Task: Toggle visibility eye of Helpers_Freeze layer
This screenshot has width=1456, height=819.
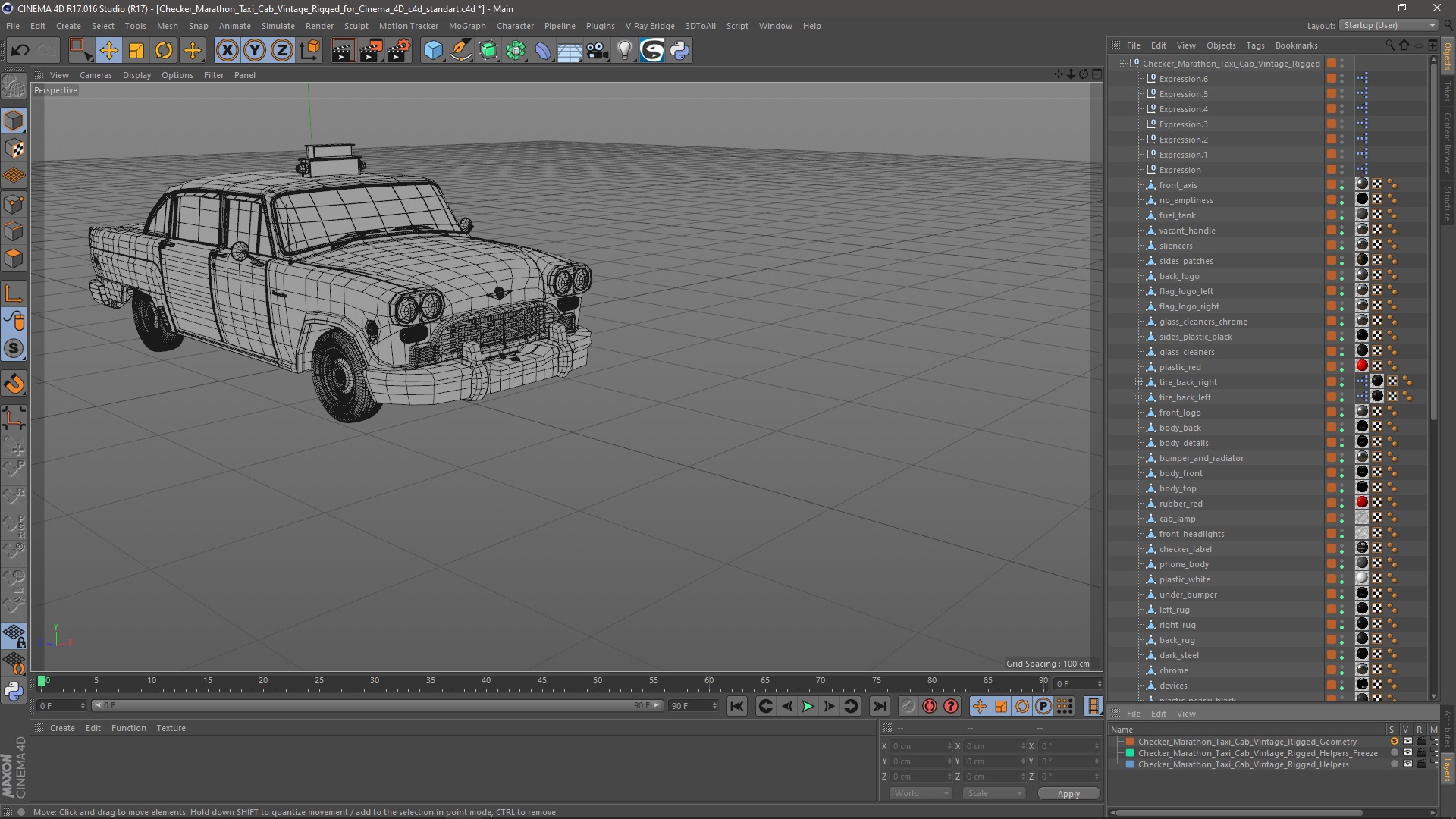Action: [x=1408, y=753]
